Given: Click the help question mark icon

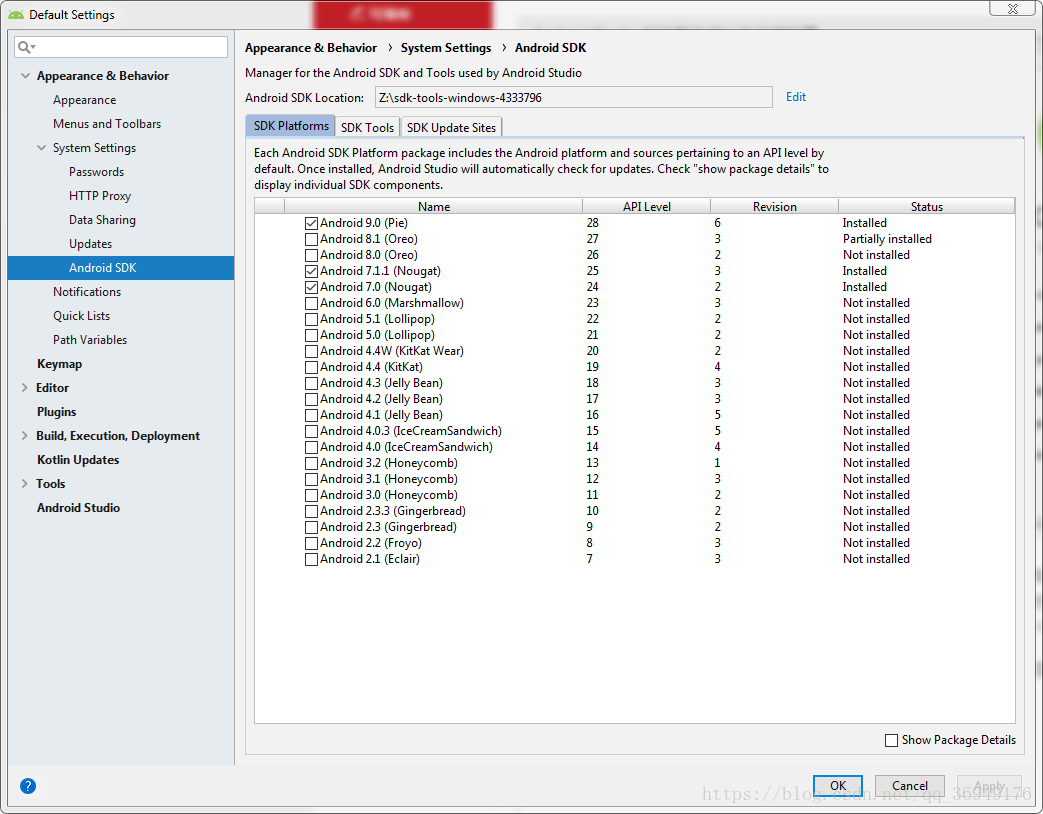Looking at the screenshot, I should [x=28, y=786].
